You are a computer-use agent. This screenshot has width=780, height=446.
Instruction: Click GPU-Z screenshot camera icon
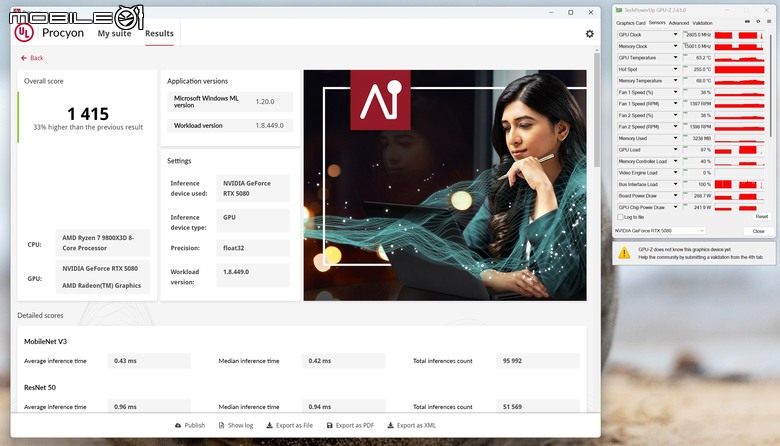[x=747, y=22]
